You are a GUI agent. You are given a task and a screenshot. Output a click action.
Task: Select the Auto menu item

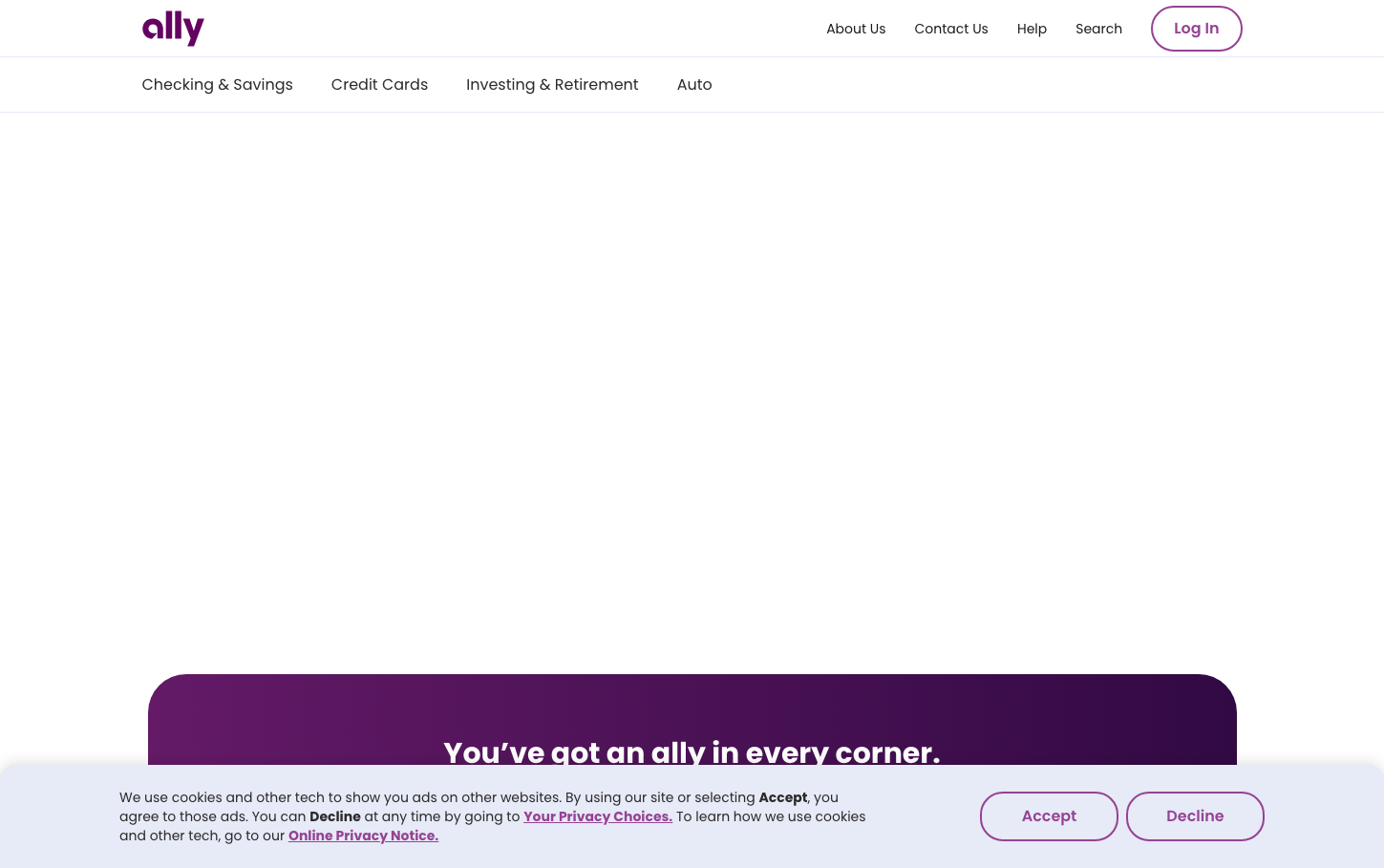pos(693,84)
